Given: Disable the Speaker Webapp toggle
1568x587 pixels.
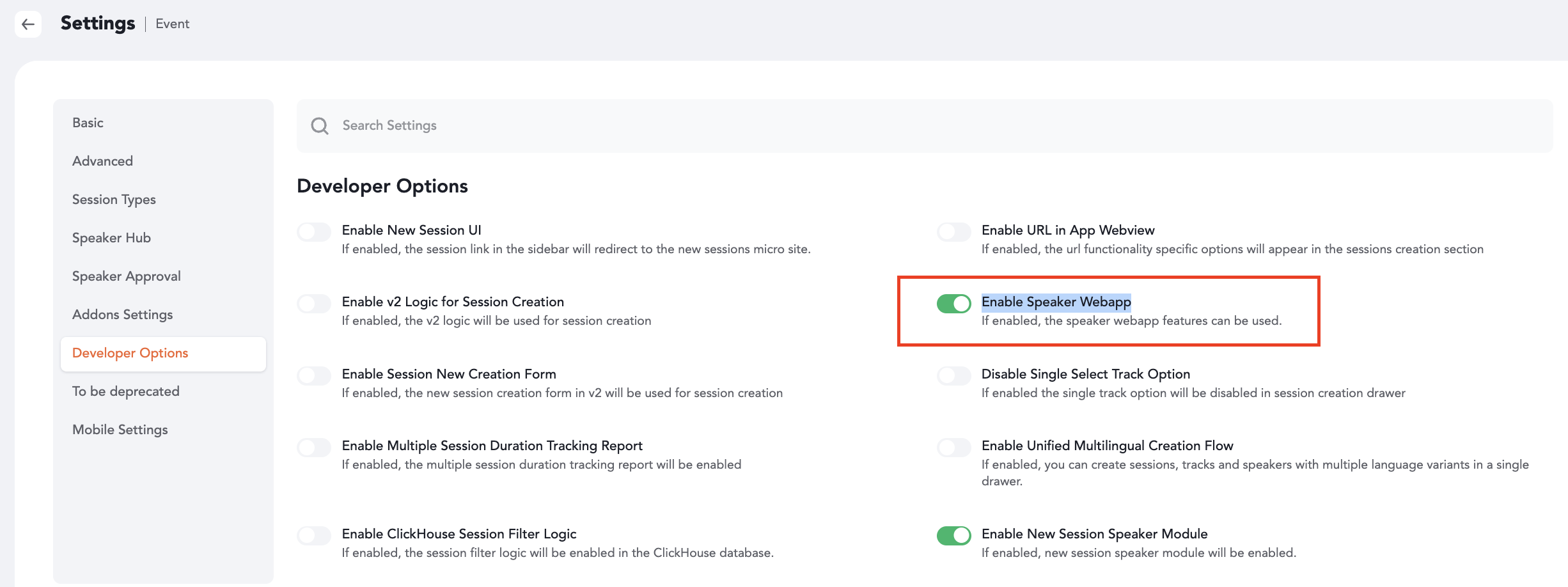Looking at the screenshot, I should pyautogui.click(x=953, y=303).
